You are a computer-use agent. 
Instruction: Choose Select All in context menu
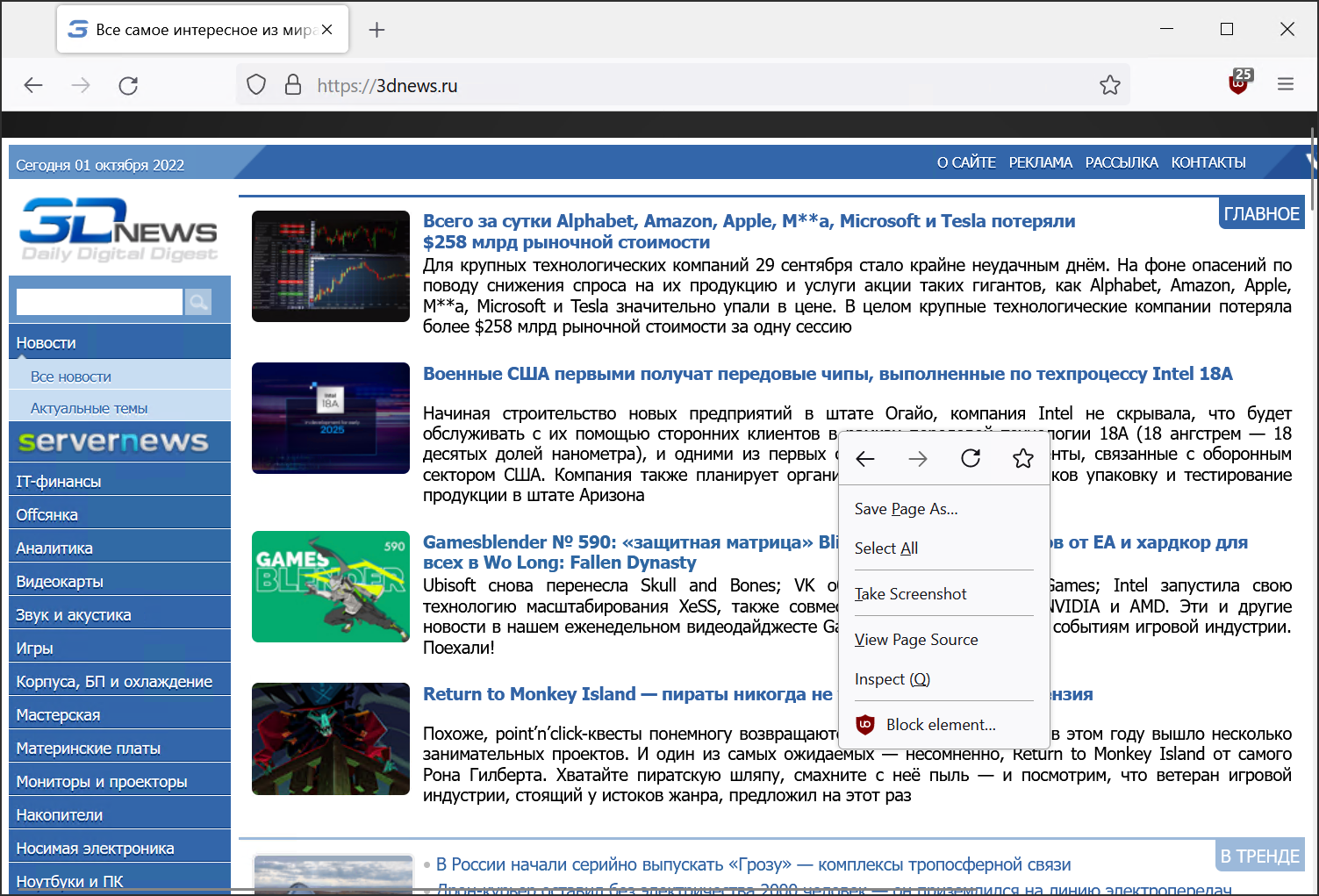pyautogui.click(x=944, y=548)
